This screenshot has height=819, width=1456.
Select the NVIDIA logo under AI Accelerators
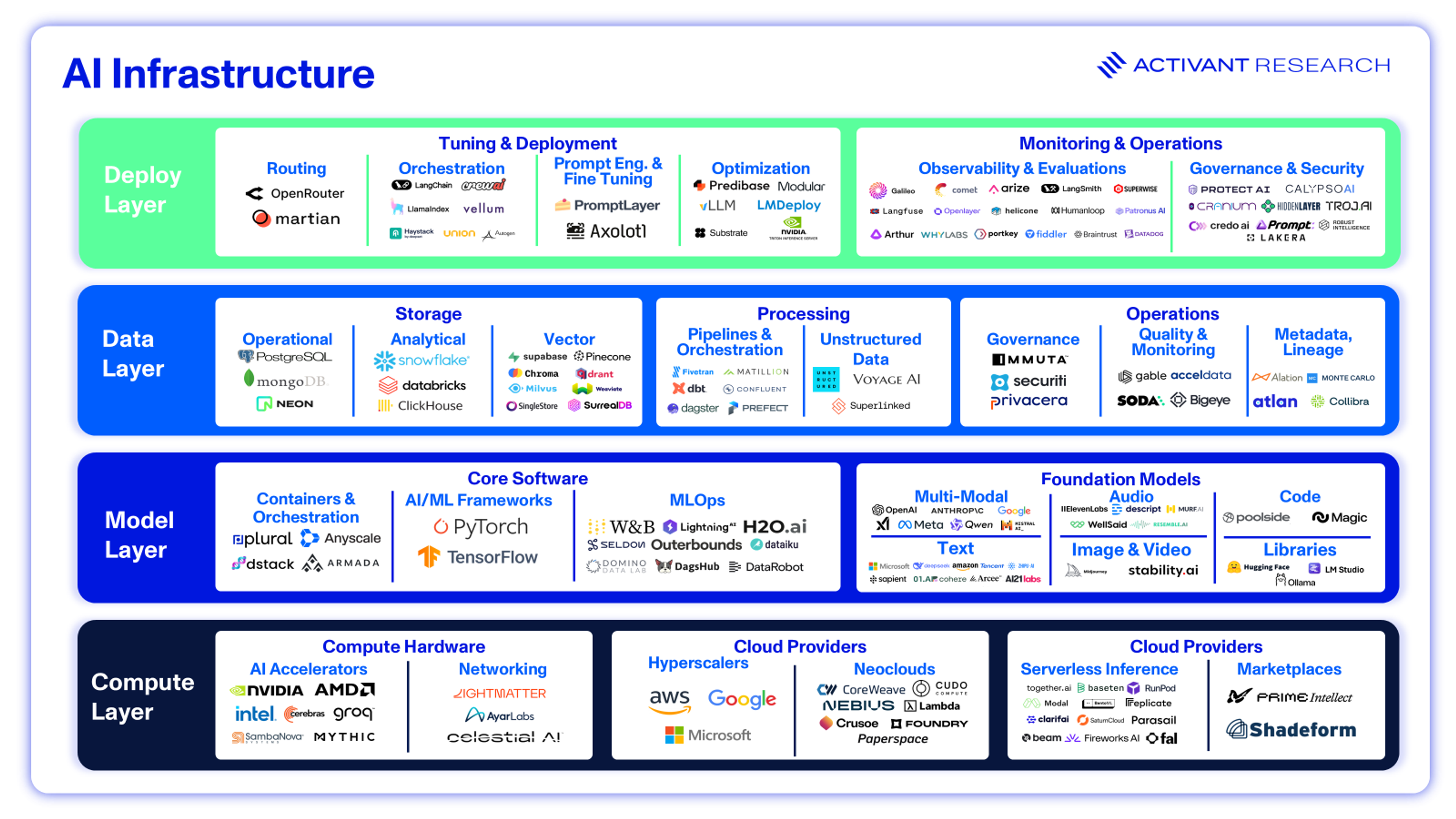267,690
